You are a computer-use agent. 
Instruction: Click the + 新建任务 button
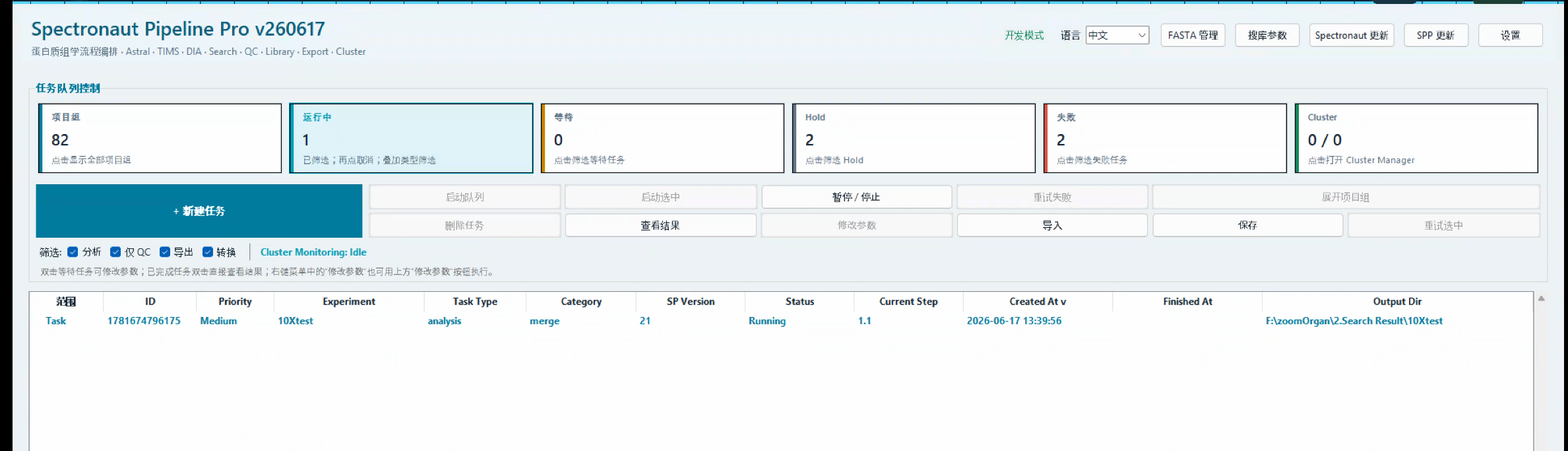(199, 211)
